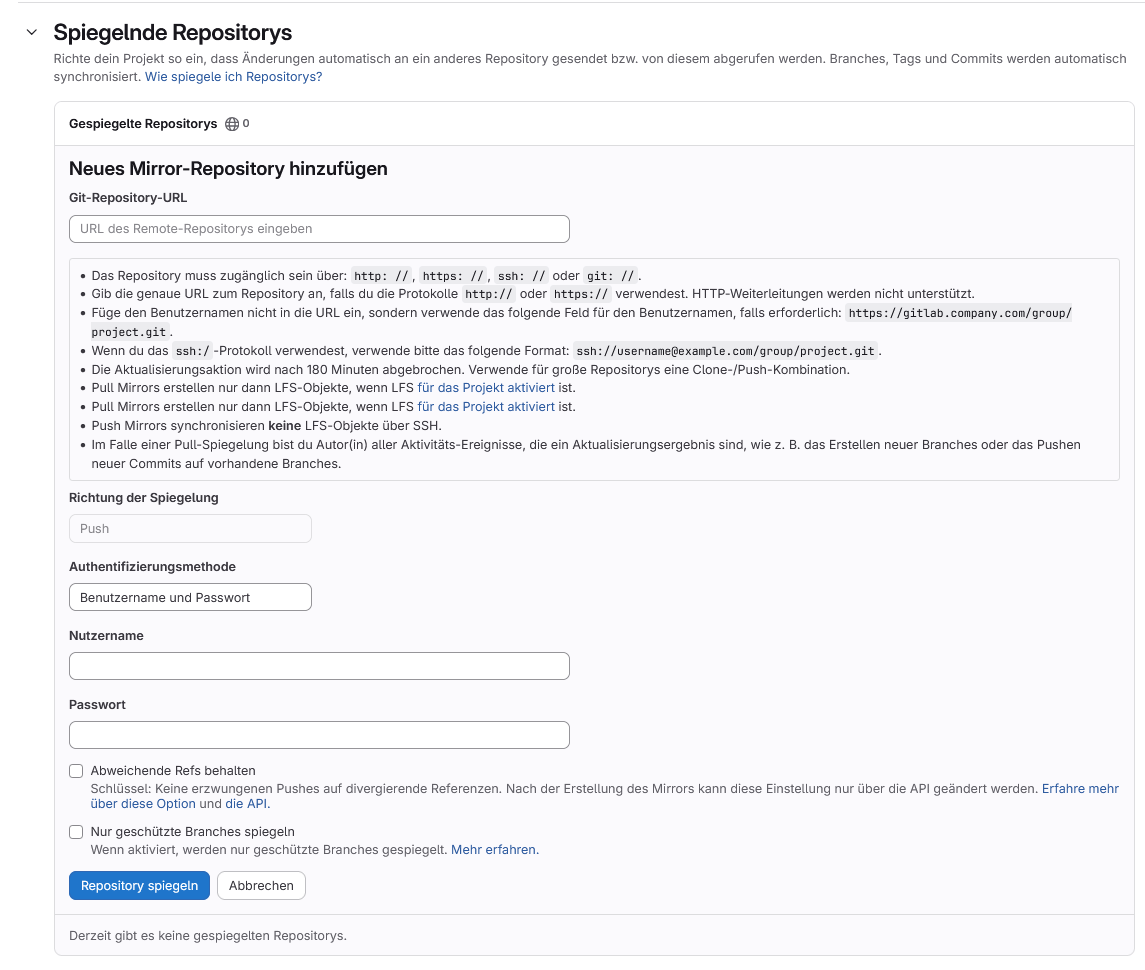Viewport: 1145px width, 970px height.
Task: Open the Richtung der Spiegelung dropdown
Action: click(190, 529)
